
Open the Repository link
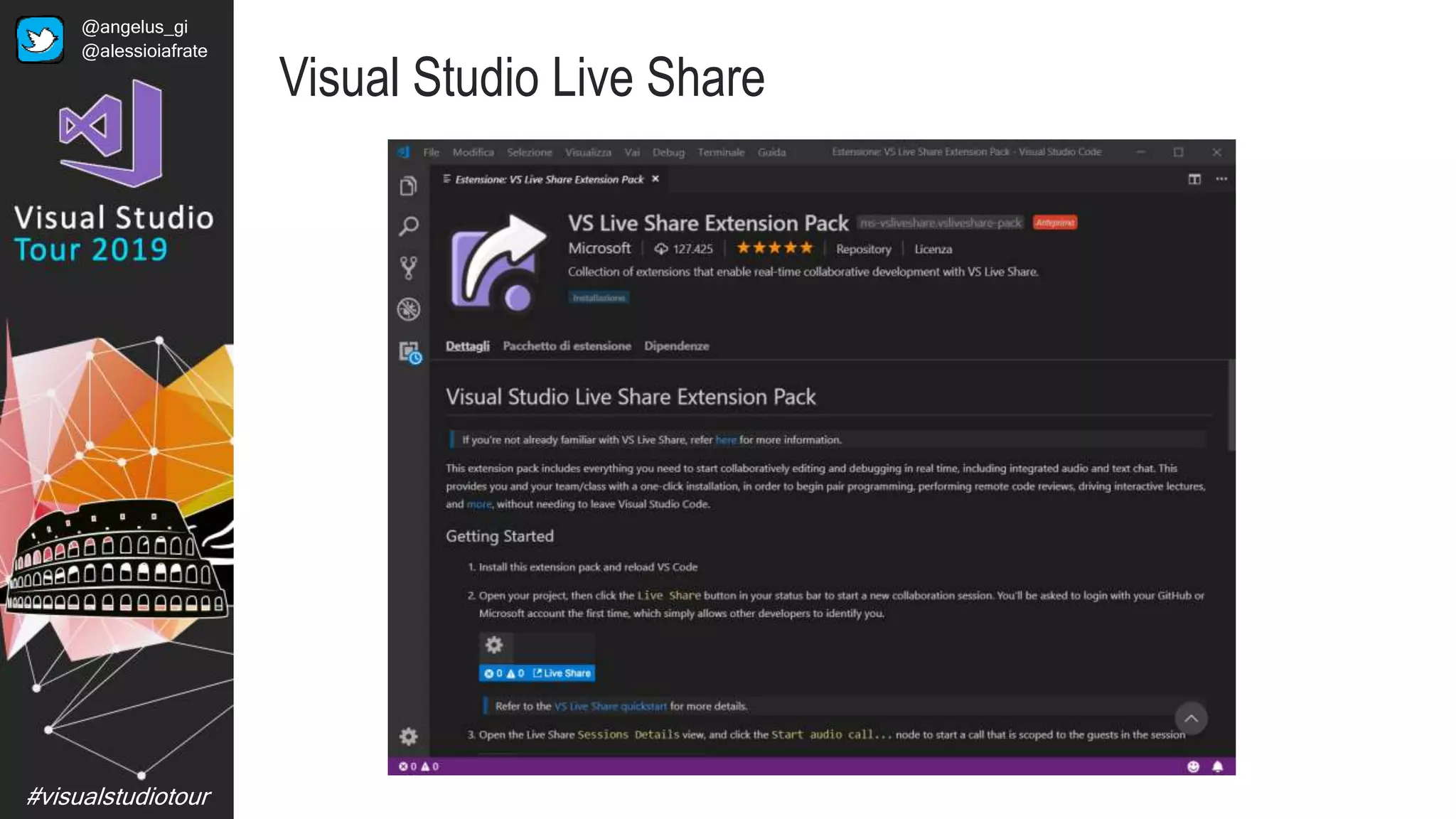tap(863, 249)
